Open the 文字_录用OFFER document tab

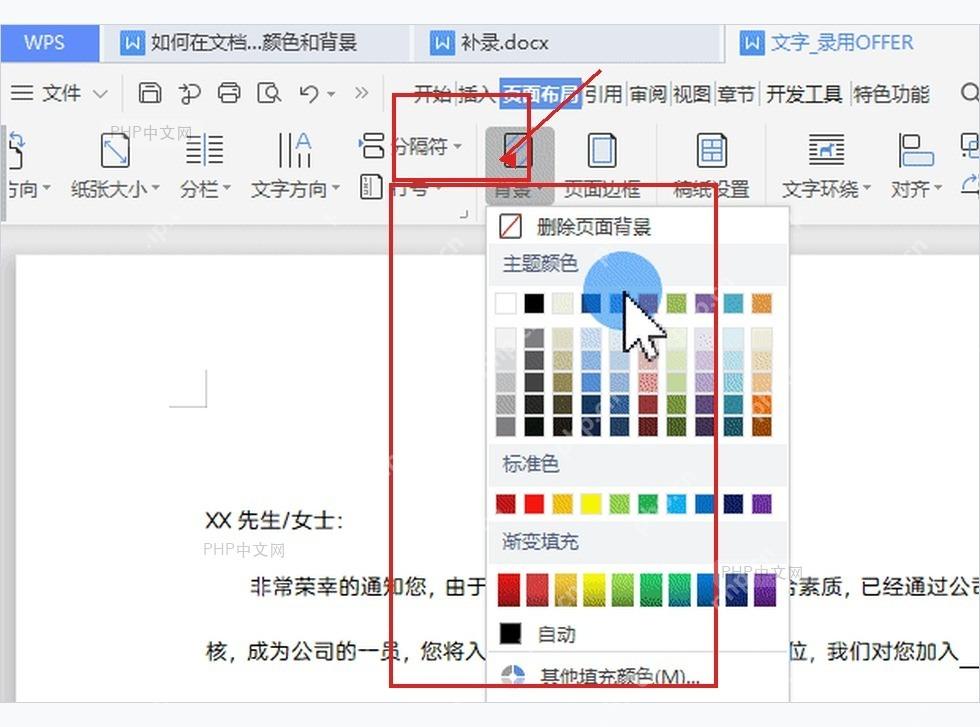tap(852, 43)
